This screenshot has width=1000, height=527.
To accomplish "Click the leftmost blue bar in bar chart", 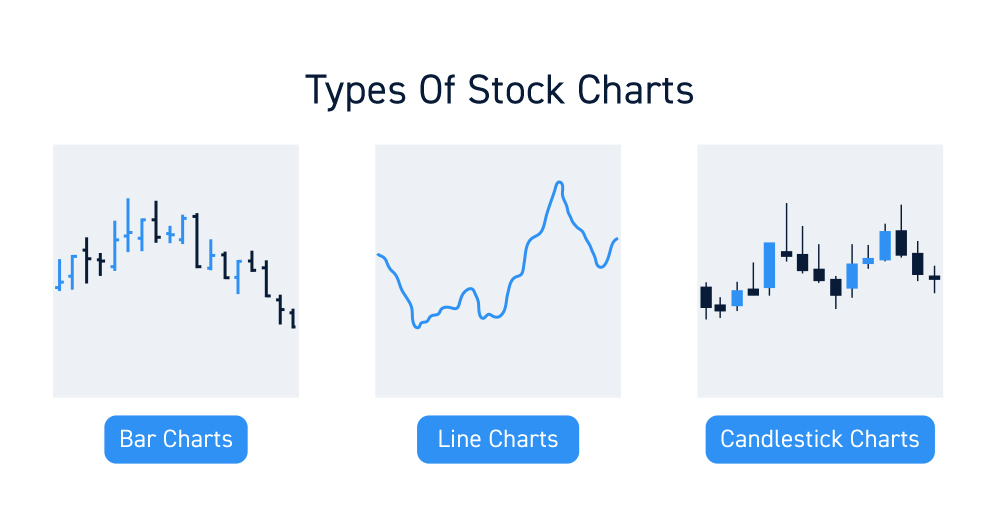I will (x=60, y=274).
